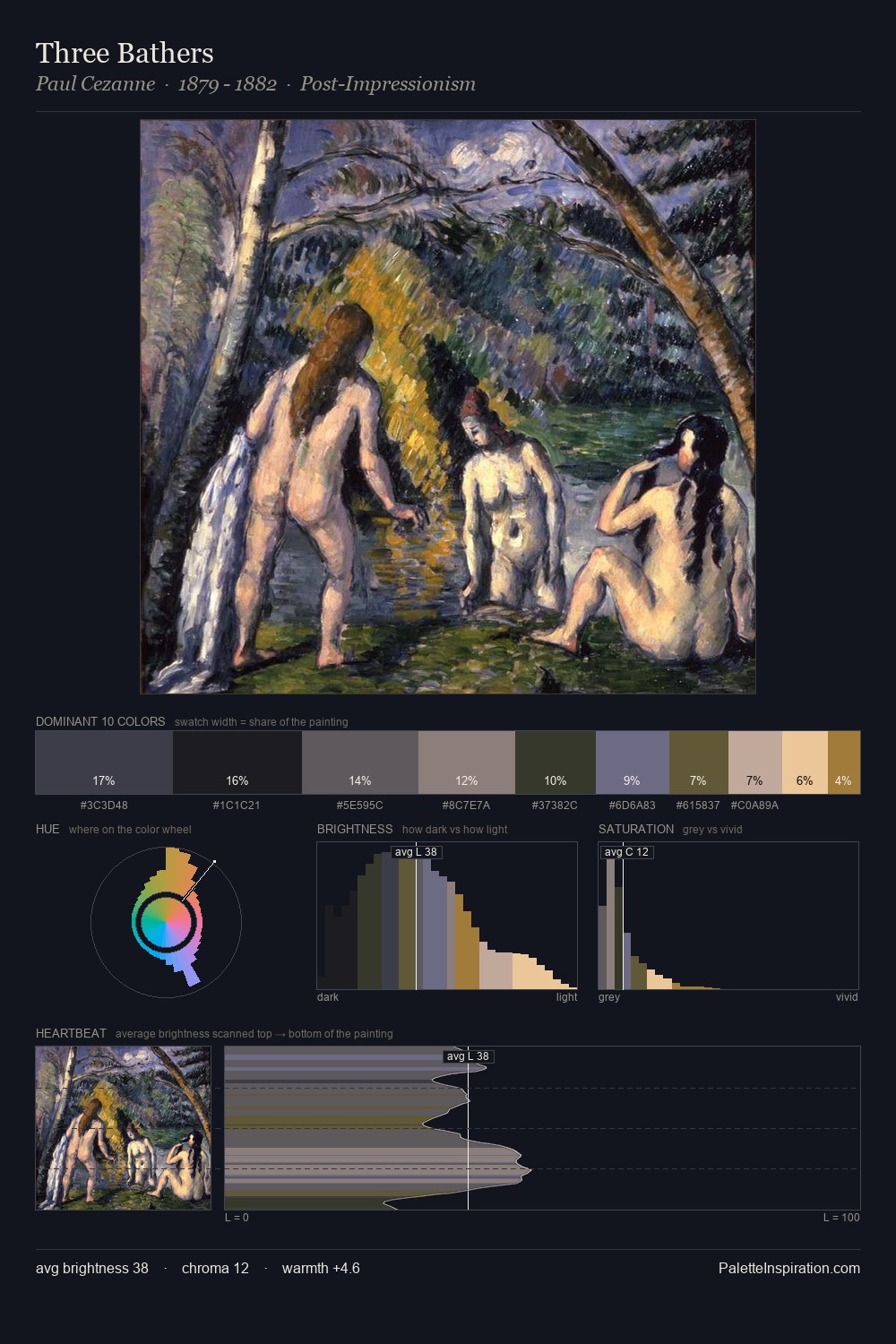Click the 16% swatch #1C1C21
The height and width of the screenshot is (1344, 896).
pos(237,762)
